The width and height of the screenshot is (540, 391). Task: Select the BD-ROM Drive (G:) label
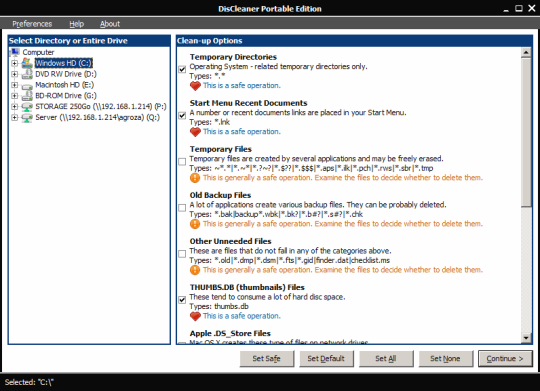pos(66,96)
